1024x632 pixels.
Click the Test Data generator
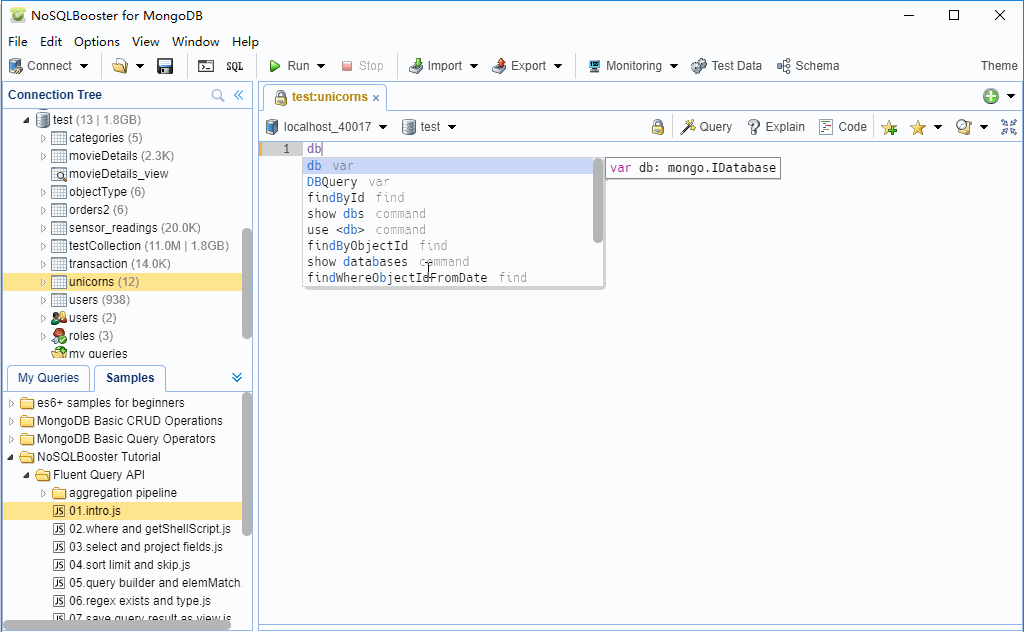[x=727, y=65]
